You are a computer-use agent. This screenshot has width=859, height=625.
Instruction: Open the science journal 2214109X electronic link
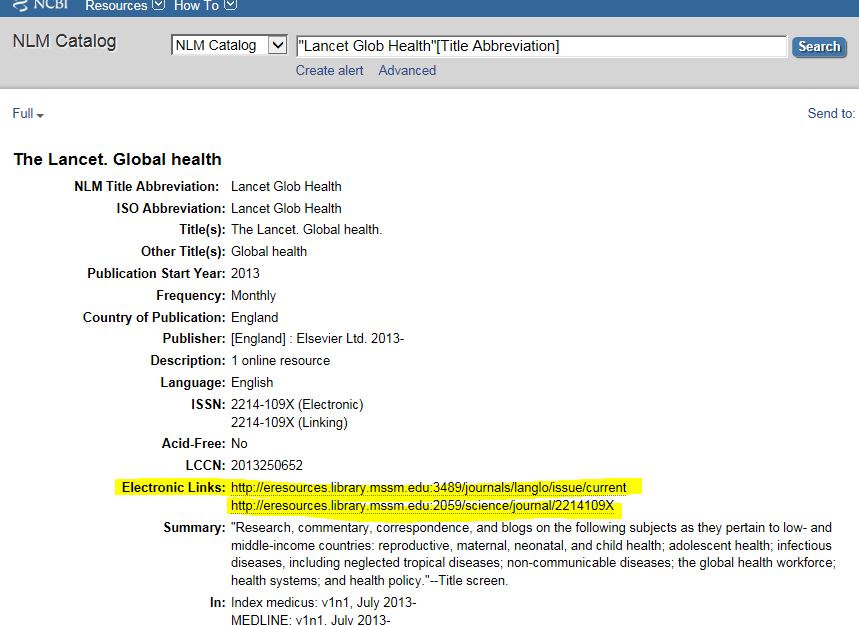(x=422, y=506)
